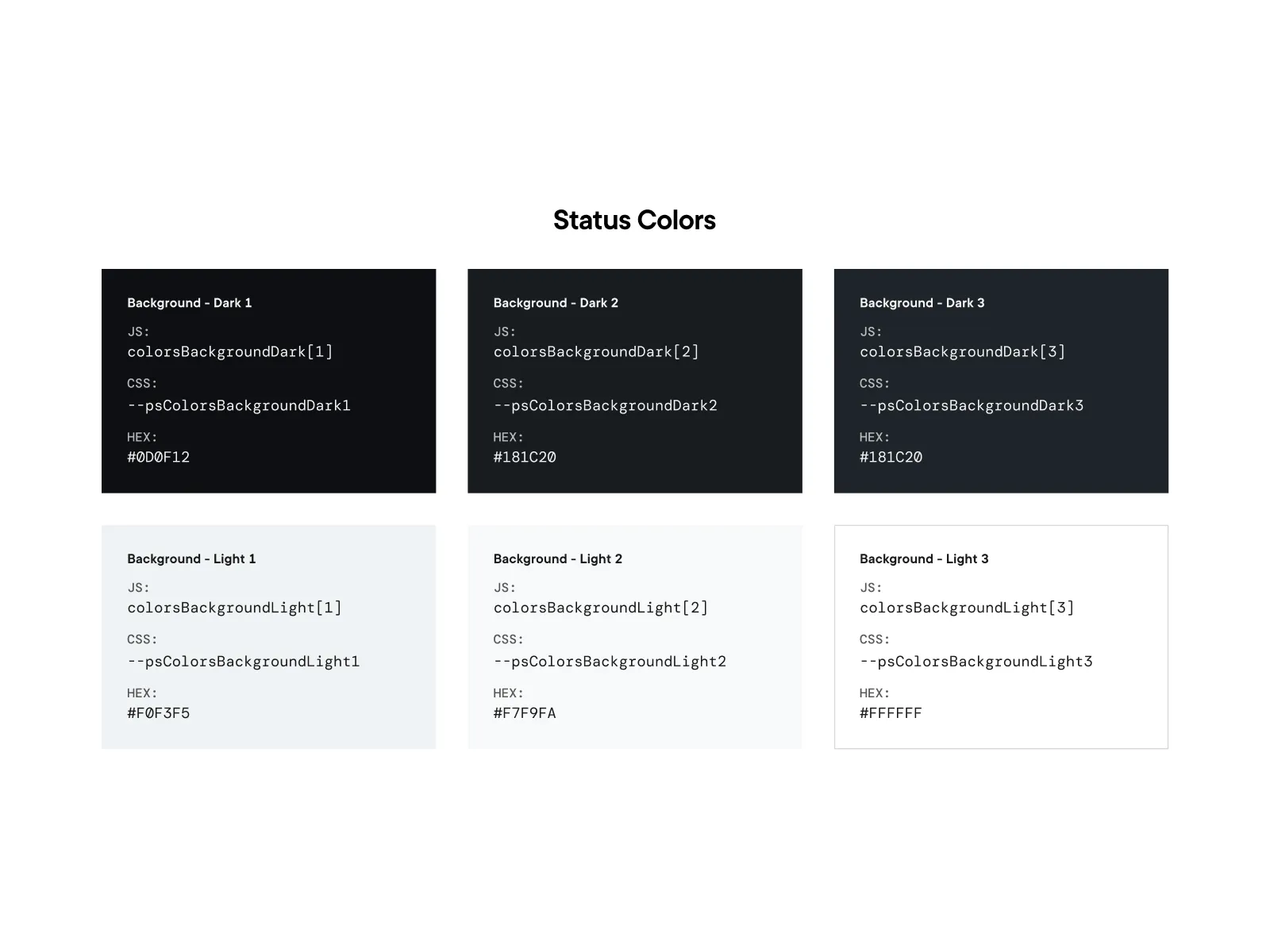Select the colorsBackgroundLight[3] JS value
1270x952 pixels.
click(967, 608)
